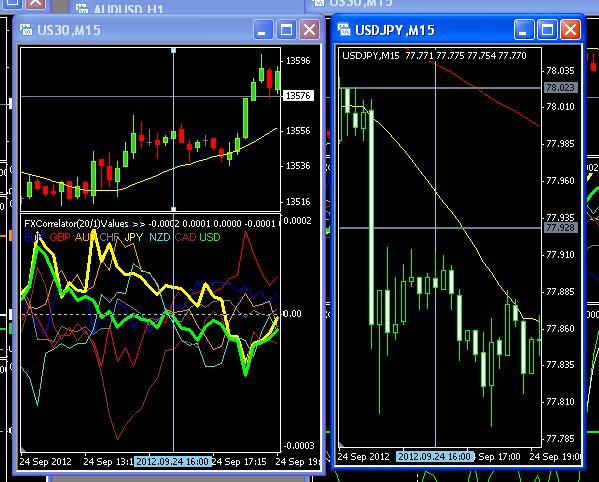Image resolution: width=599 pixels, height=482 pixels.
Task: Click the 13576 price label on US30
Action: (x=298, y=95)
